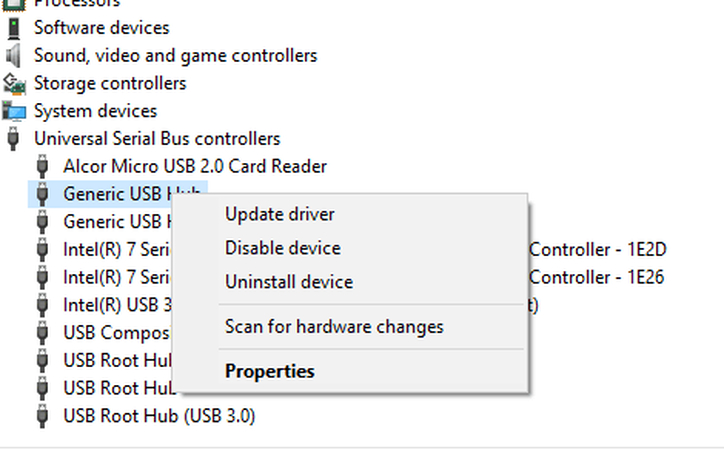Choose Update driver from context menu

[280, 214]
